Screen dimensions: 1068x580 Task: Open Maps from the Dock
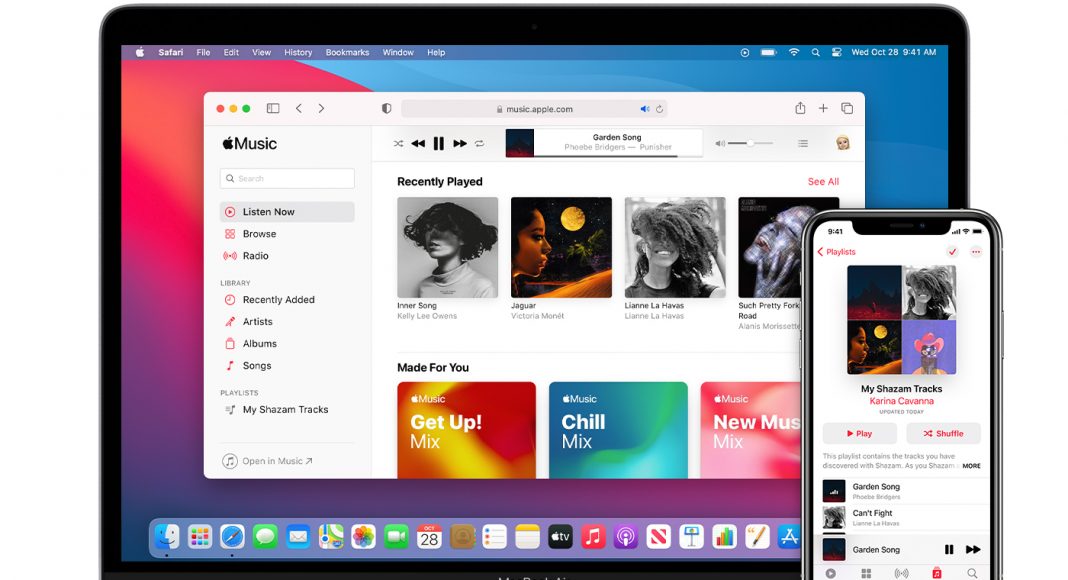pos(331,537)
